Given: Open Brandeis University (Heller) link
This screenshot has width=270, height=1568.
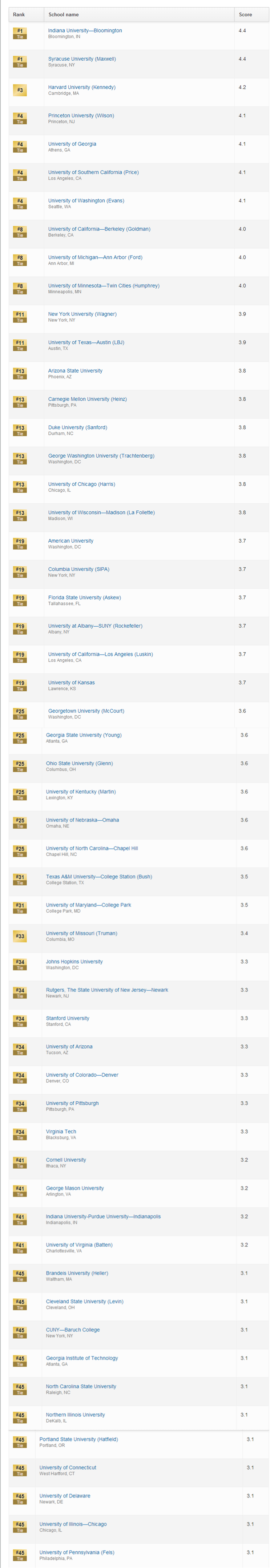Looking at the screenshot, I should (77, 1273).
